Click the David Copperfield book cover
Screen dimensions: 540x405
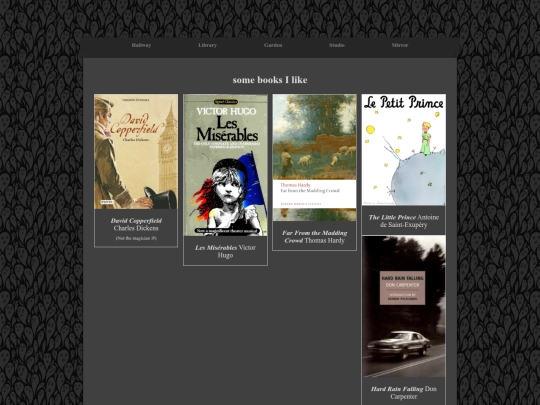click(x=136, y=152)
